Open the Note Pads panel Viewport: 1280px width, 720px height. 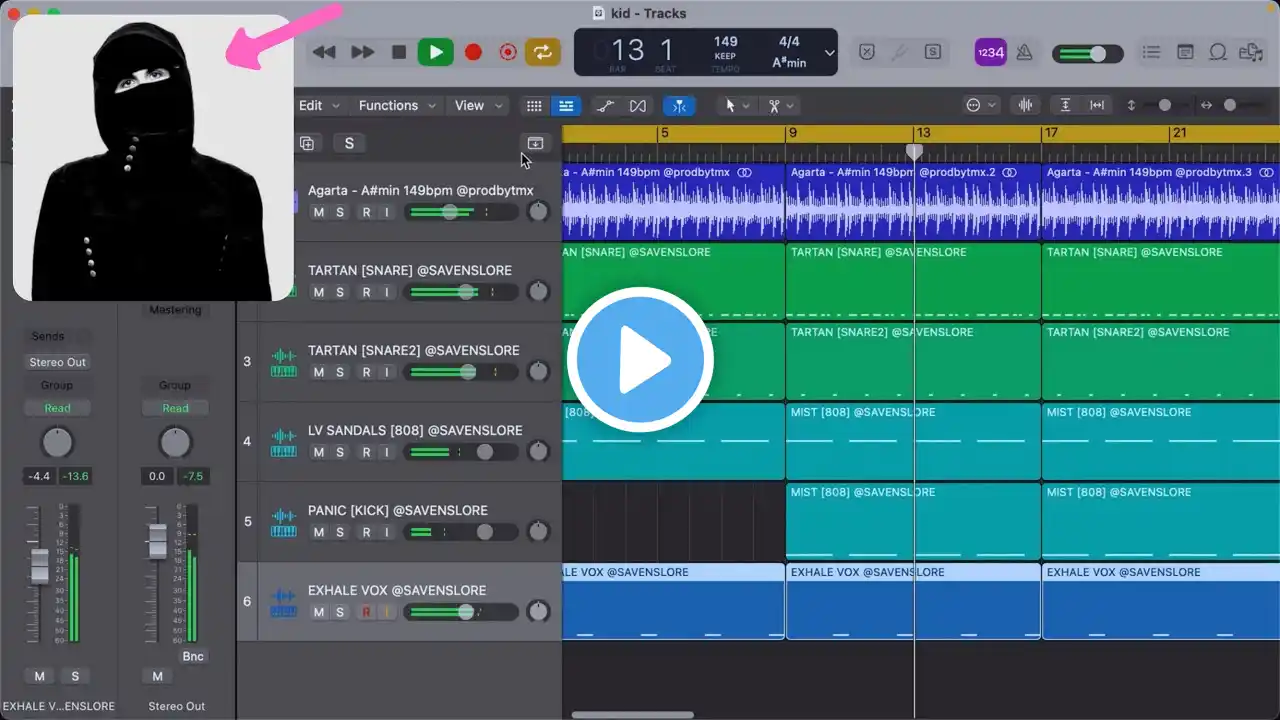(x=1185, y=52)
